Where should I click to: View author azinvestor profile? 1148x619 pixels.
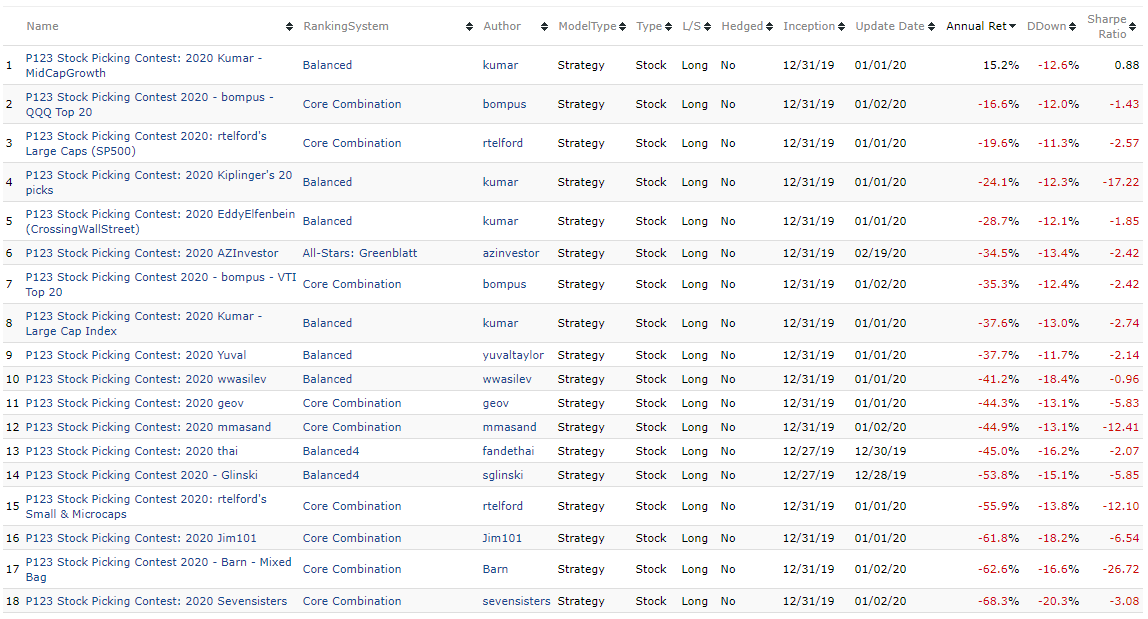pyautogui.click(x=511, y=253)
